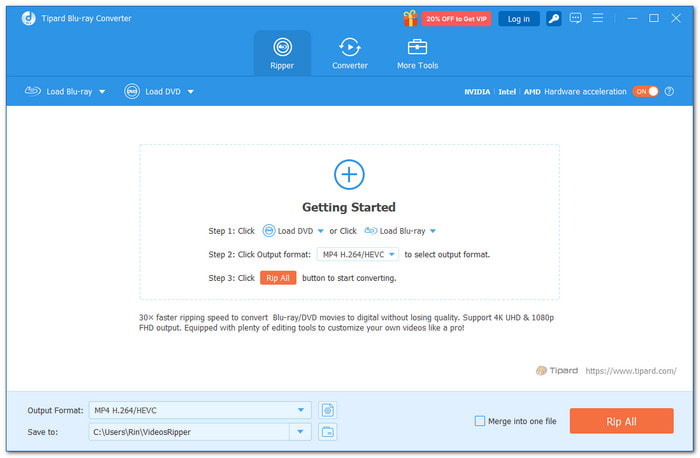Screen dimensions: 700x458
Task: Click Load DVD in Getting Started step 1
Action: pos(288,231)
